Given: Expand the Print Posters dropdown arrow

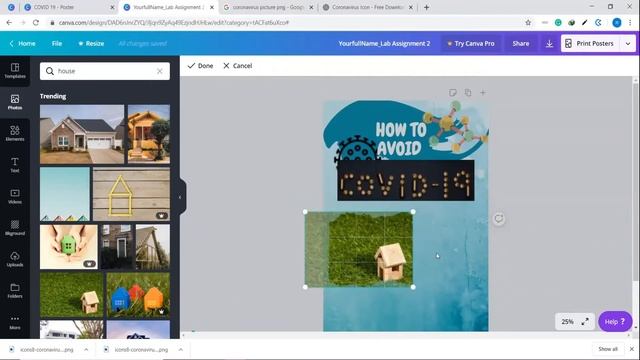Looking at the screenshot, I should tap(628, 43).
